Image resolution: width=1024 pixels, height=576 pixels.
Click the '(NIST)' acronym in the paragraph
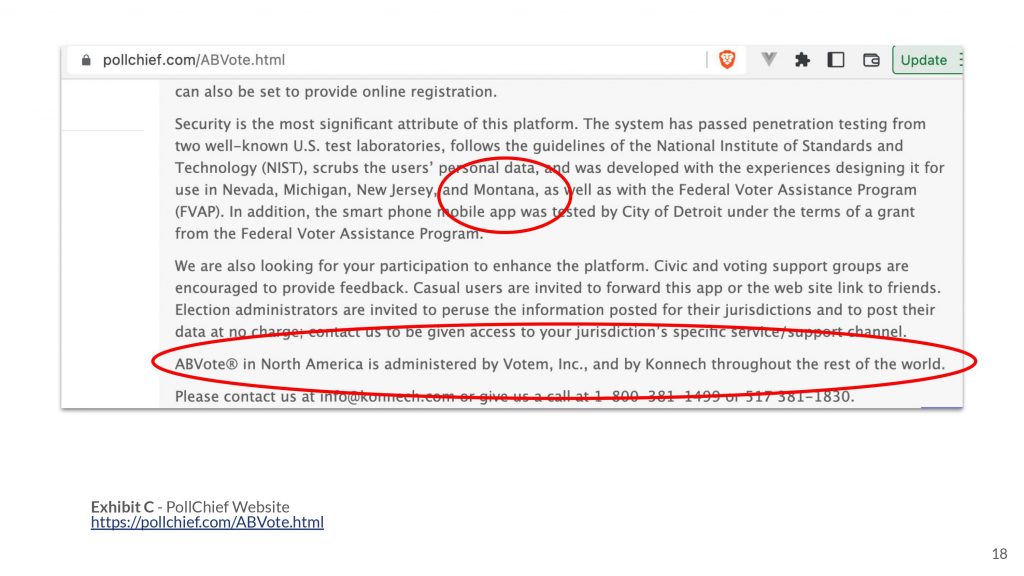(x=284, y=168)
